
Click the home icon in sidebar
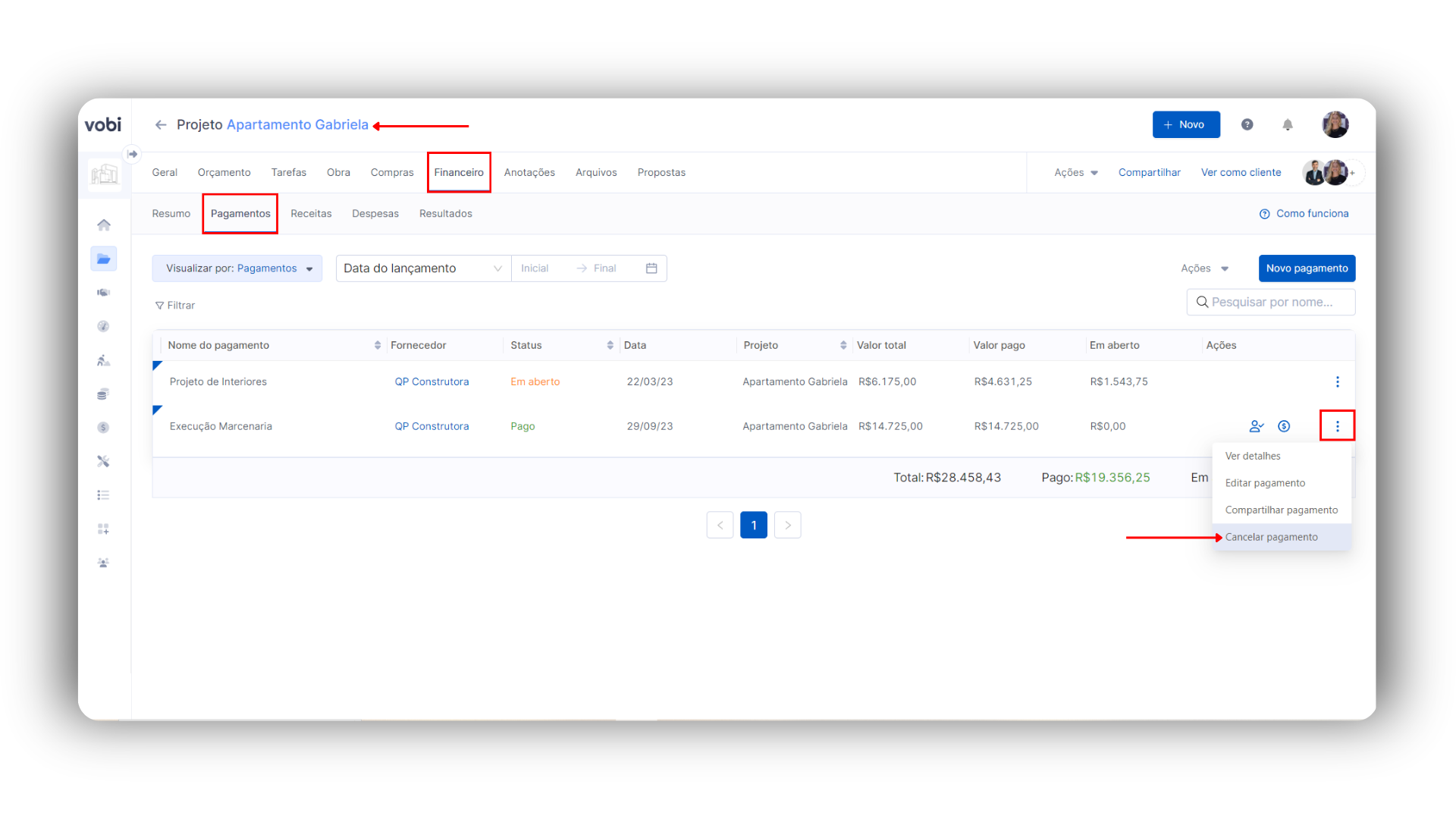(104, 225)
